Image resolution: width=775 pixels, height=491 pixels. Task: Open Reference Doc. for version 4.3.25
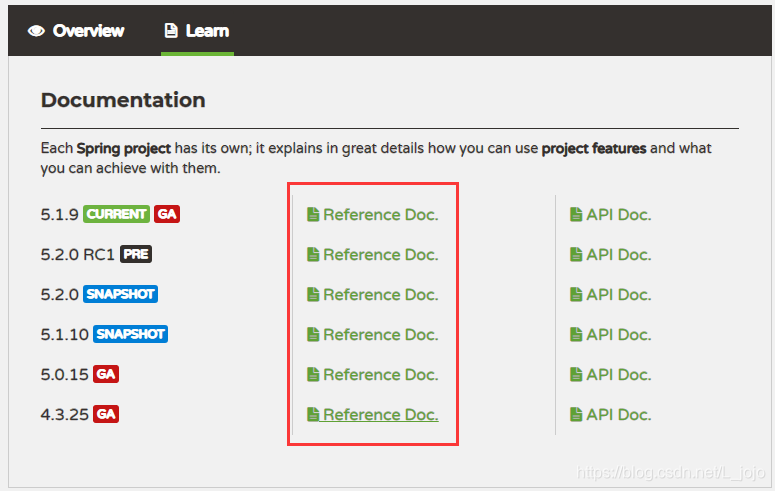pyautogui.click(x=373, y=414)
